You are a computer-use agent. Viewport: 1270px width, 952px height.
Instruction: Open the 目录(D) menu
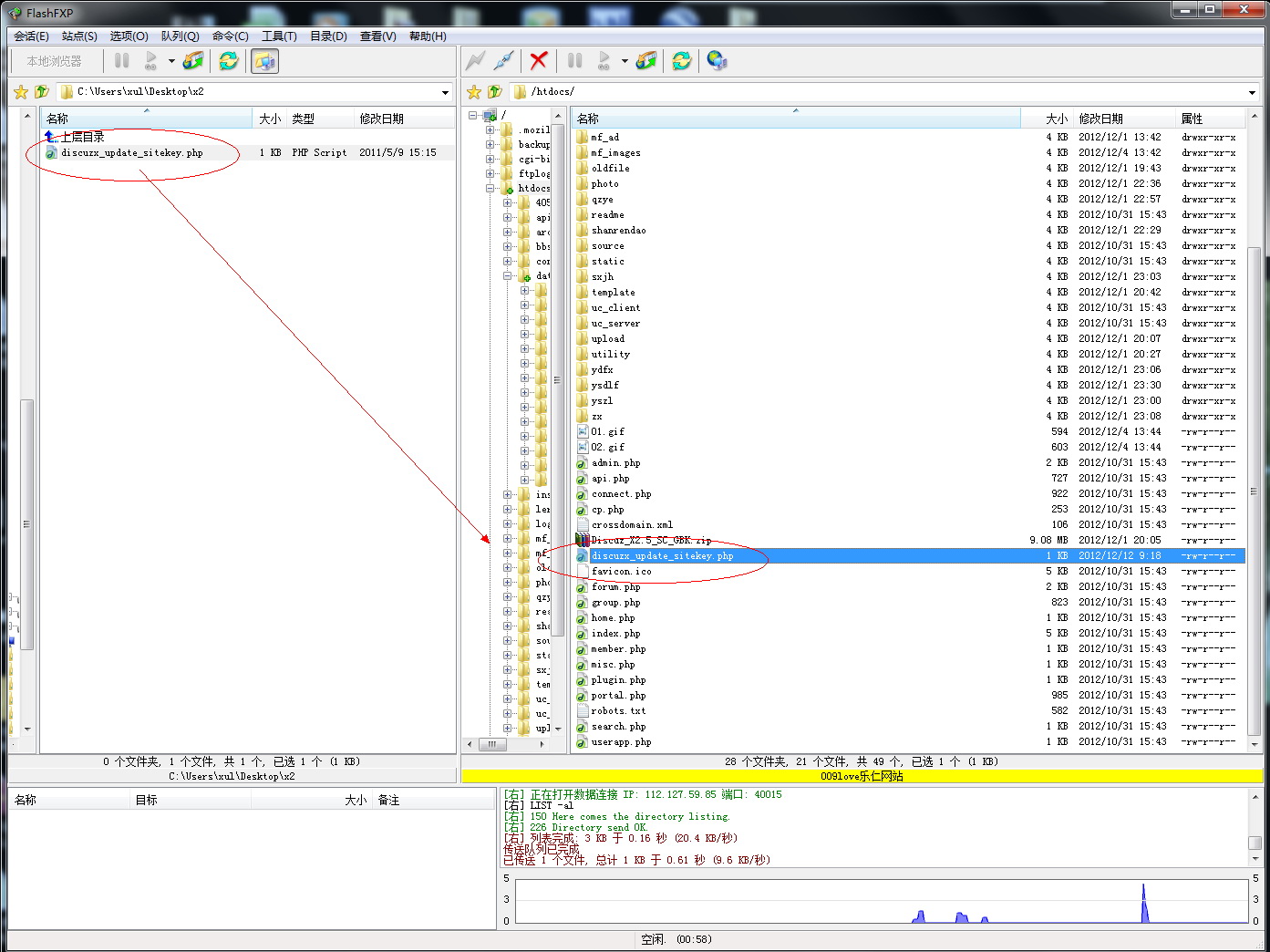(328, 36)
